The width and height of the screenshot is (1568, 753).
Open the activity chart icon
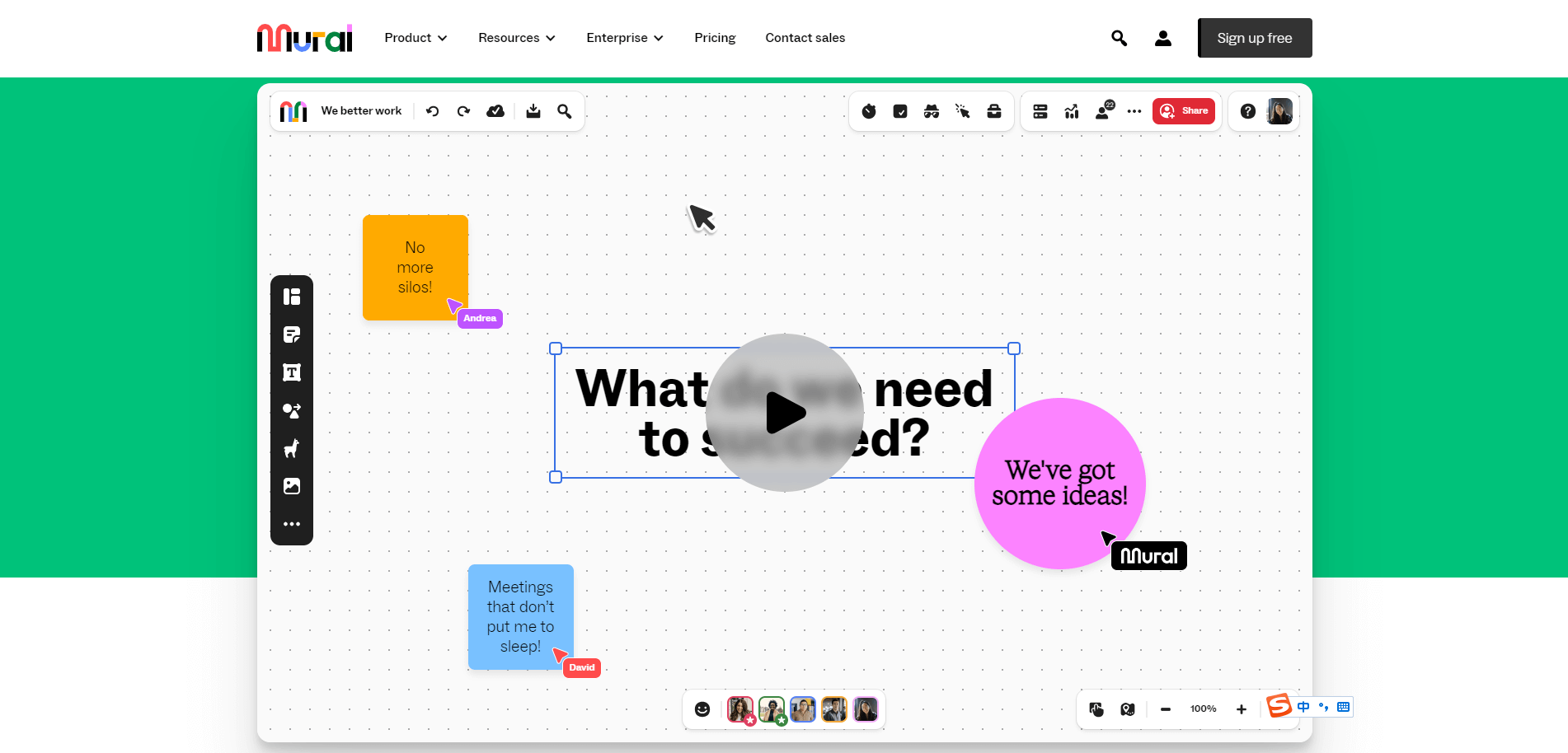coord(1072,111)
